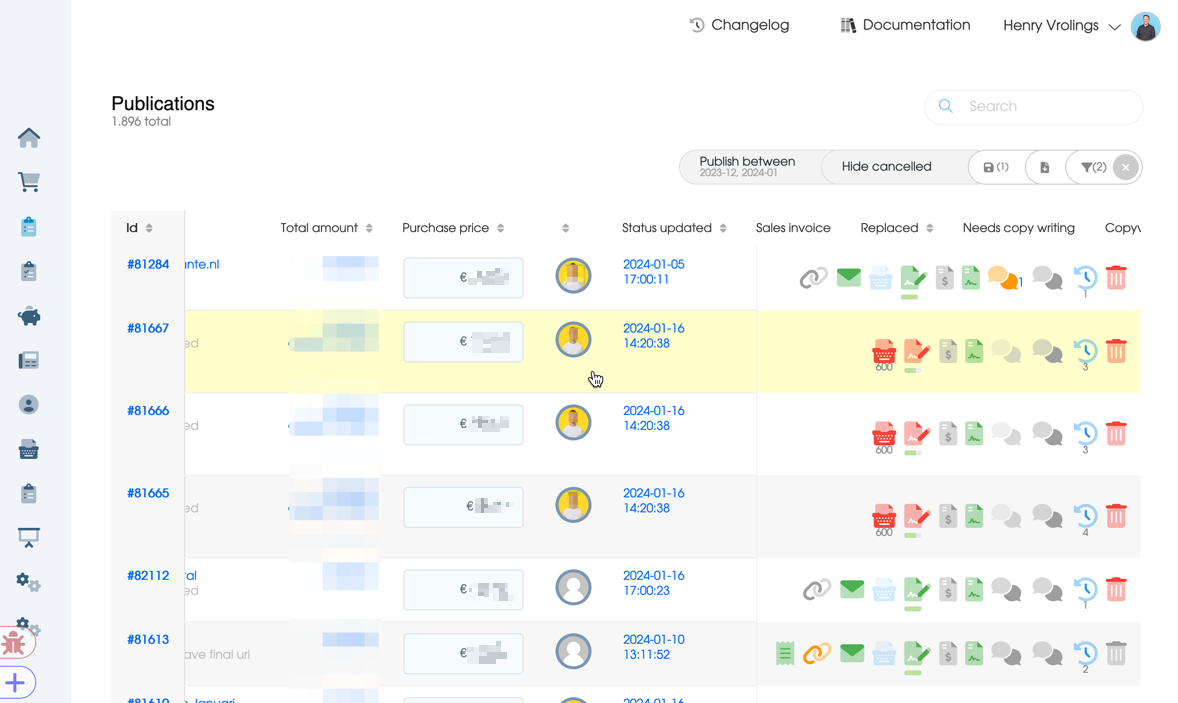The width and height of the screenshot is (1178, 703).
Task: Toggle the Hide cancelled filter
Action: point(887,167)
